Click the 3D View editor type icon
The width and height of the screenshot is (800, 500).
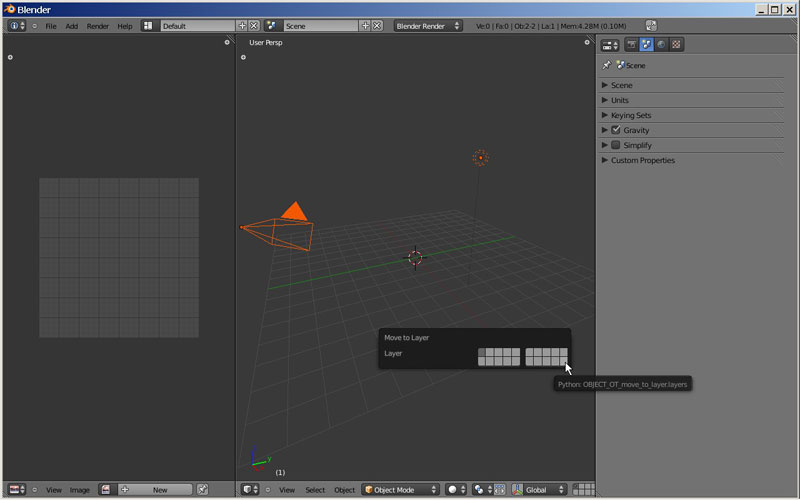coord(248,489)
